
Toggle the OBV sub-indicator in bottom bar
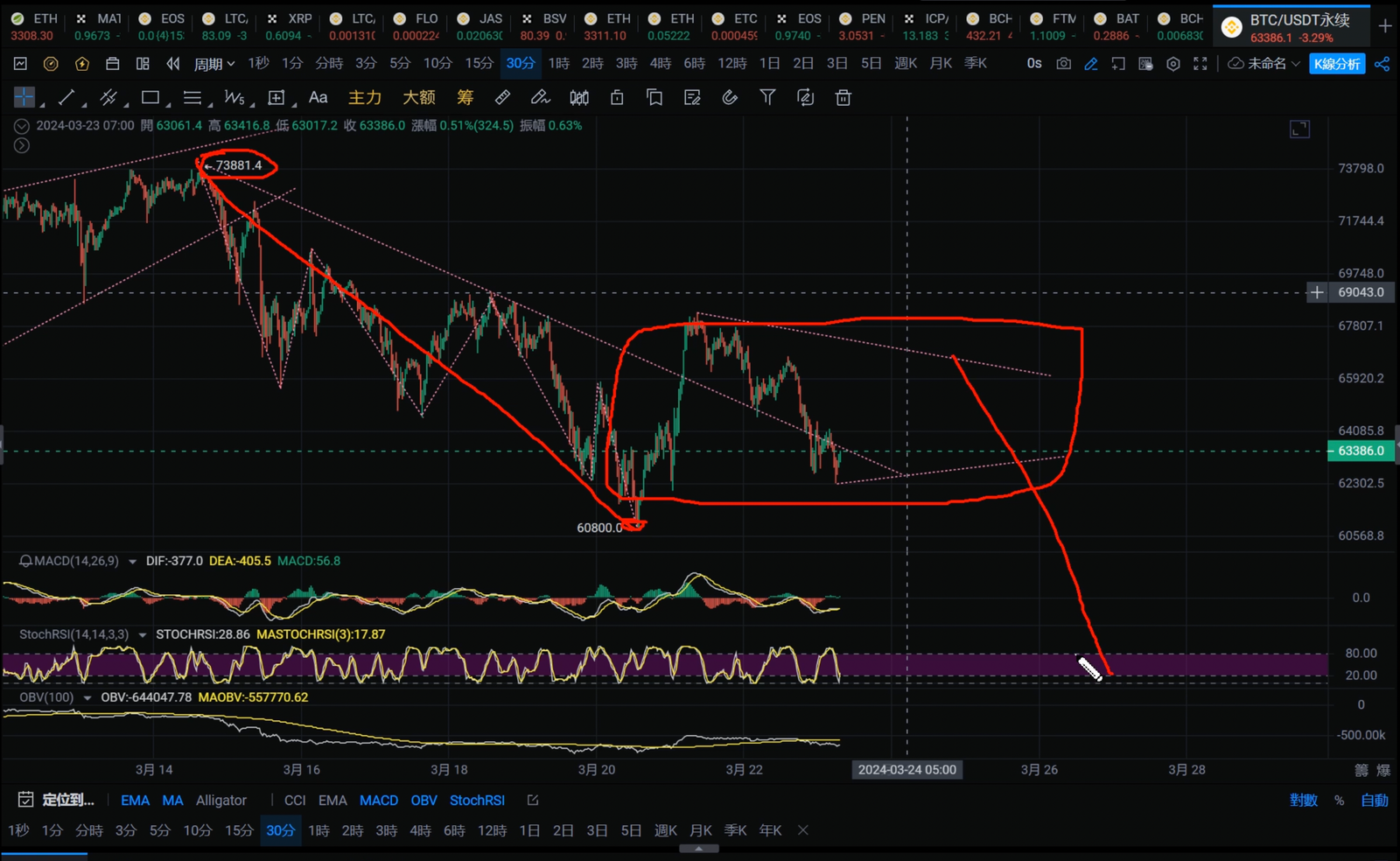tap(423, 800)
